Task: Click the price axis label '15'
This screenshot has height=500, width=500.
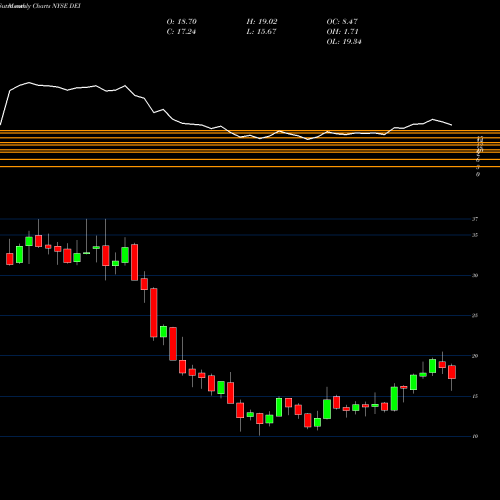Action: [x=475, y=396]
